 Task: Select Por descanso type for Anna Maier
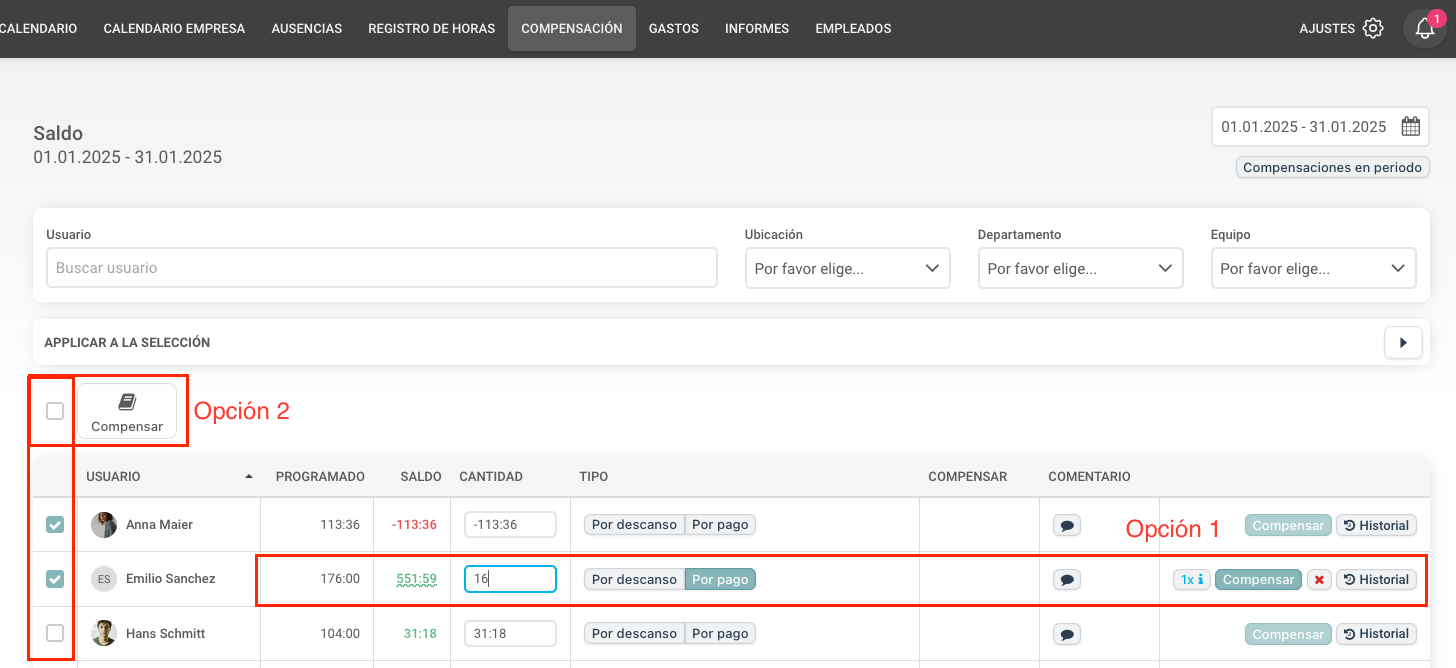tap(634, 525)
